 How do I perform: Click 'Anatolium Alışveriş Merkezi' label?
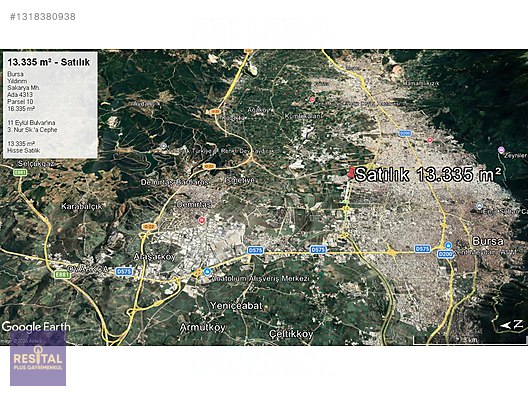(x=261, y=279)
